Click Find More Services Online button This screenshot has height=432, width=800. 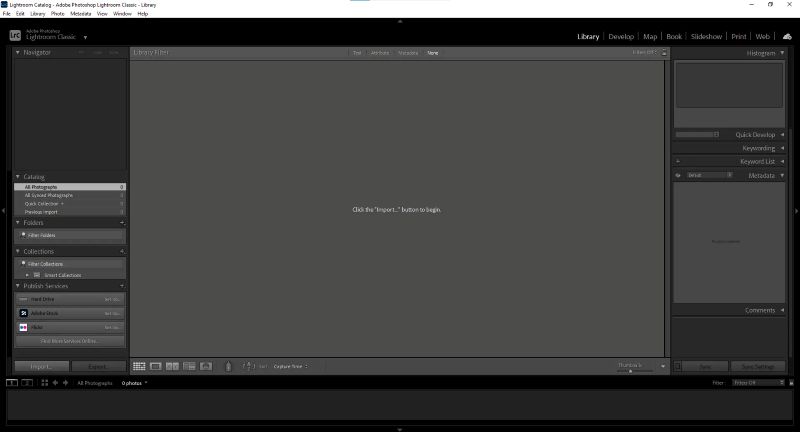70,341
